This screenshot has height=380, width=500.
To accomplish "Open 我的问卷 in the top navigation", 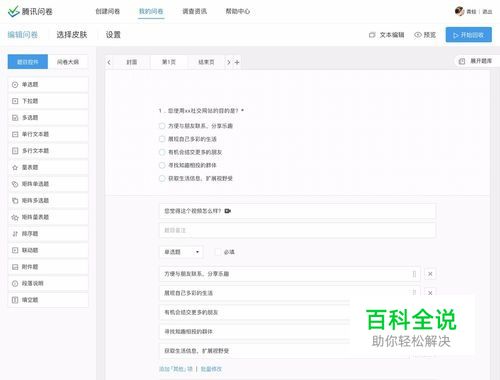I will coord(151,11).
